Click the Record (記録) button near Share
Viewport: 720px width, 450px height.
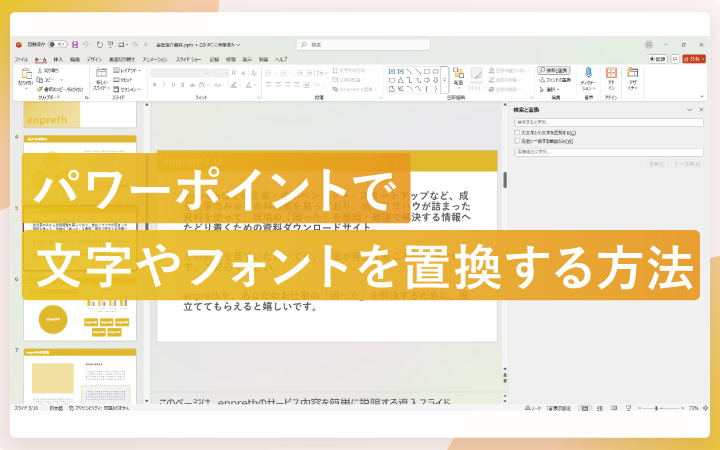658,59
